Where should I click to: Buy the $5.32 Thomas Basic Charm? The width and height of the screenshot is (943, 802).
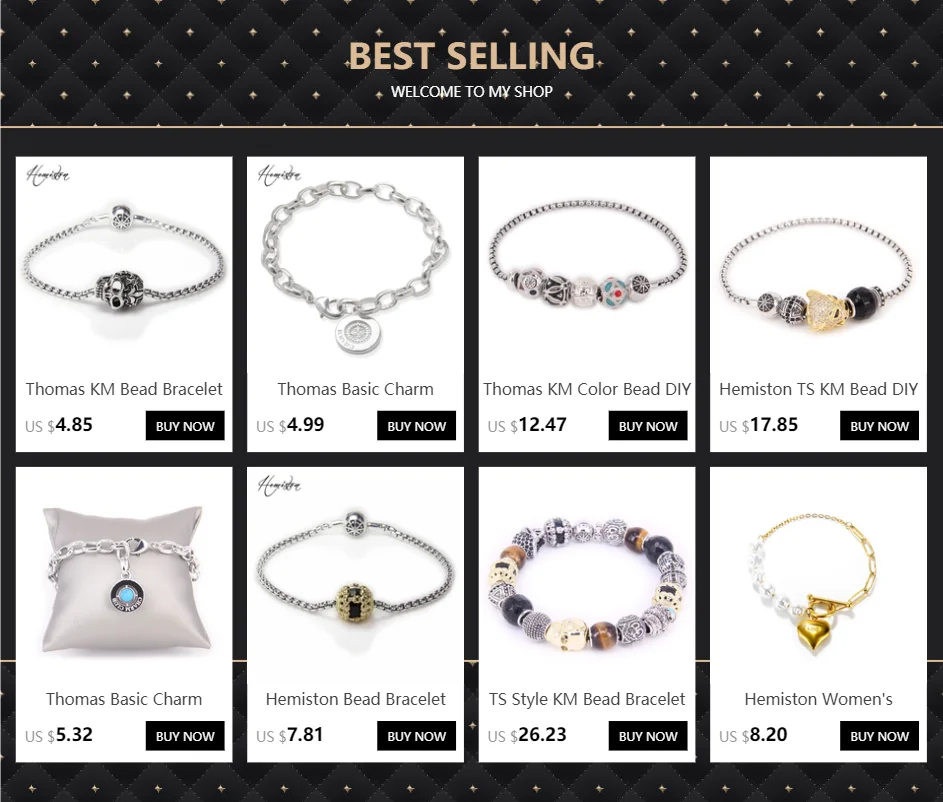click(x=185, y=736)
